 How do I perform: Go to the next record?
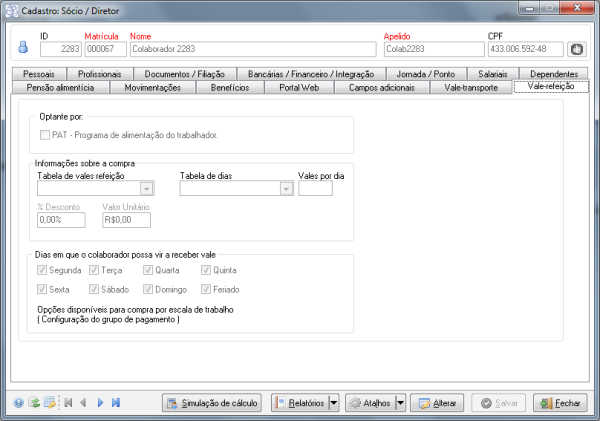tap(100, 403)
